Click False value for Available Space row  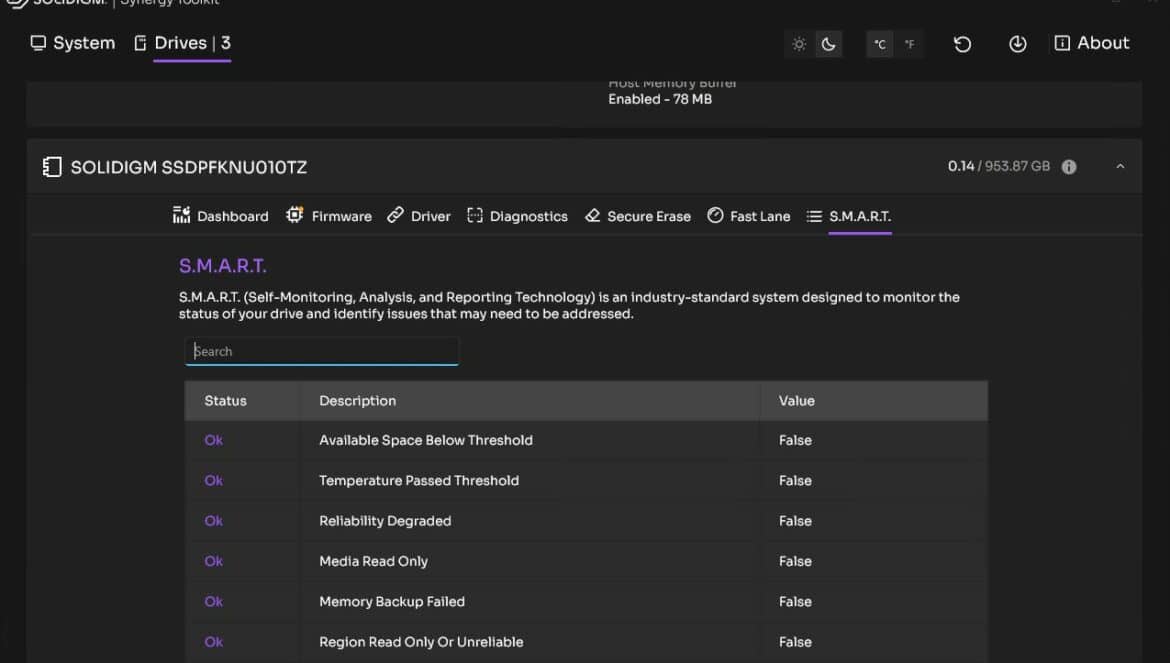coord(795,441)
